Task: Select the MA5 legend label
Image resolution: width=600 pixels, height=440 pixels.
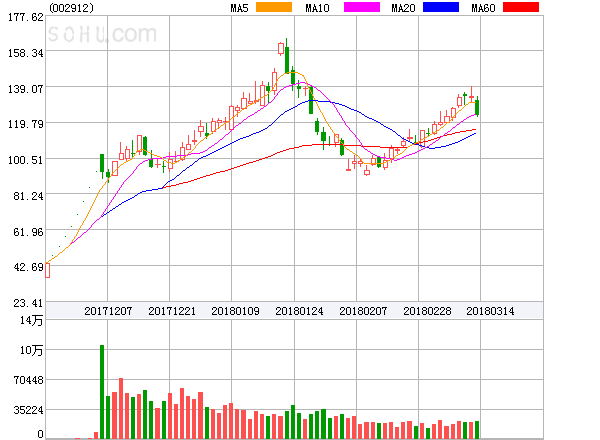Action: tap(239, 8)
